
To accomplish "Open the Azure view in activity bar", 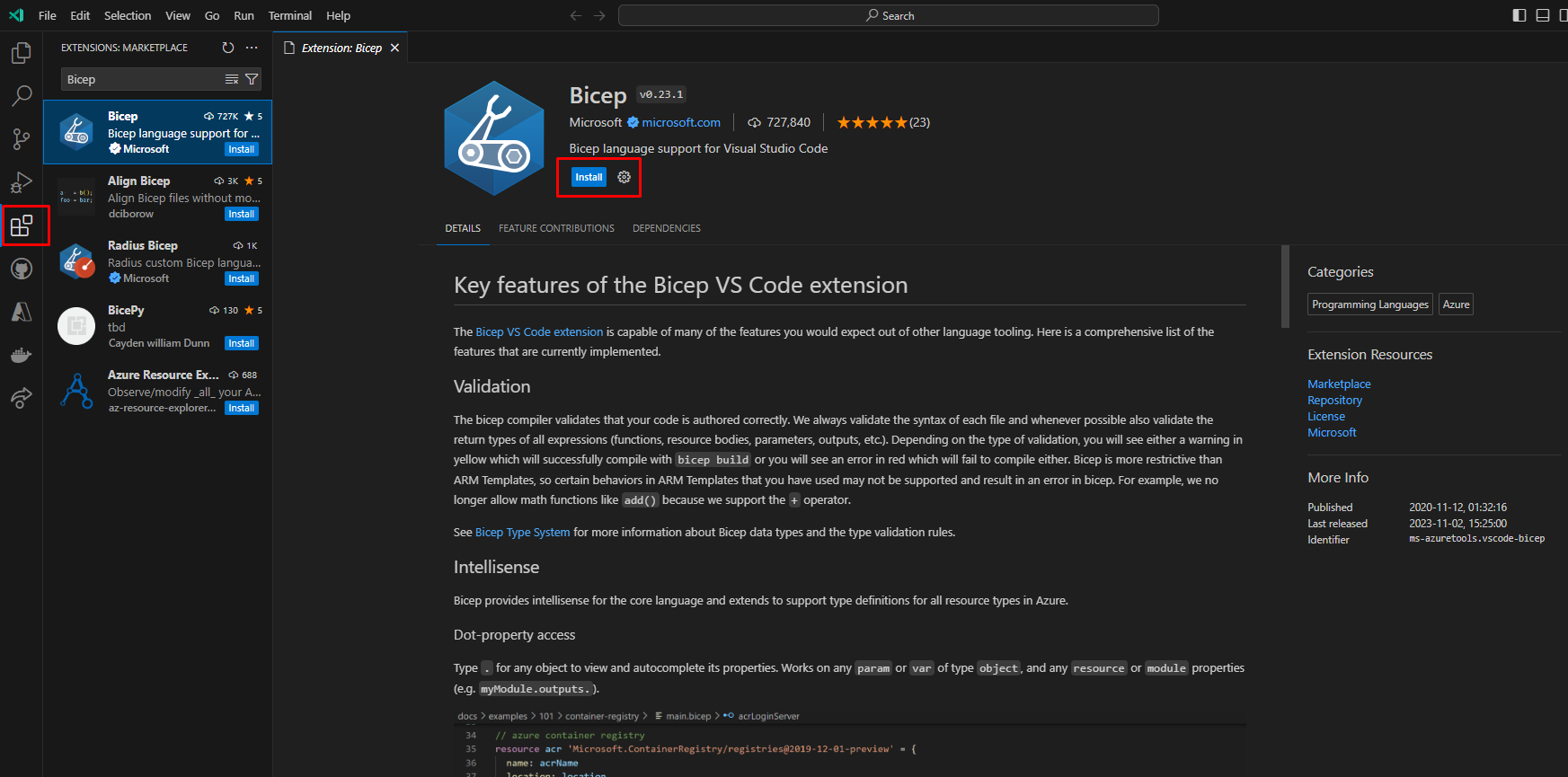I will (x=22, y=312).
